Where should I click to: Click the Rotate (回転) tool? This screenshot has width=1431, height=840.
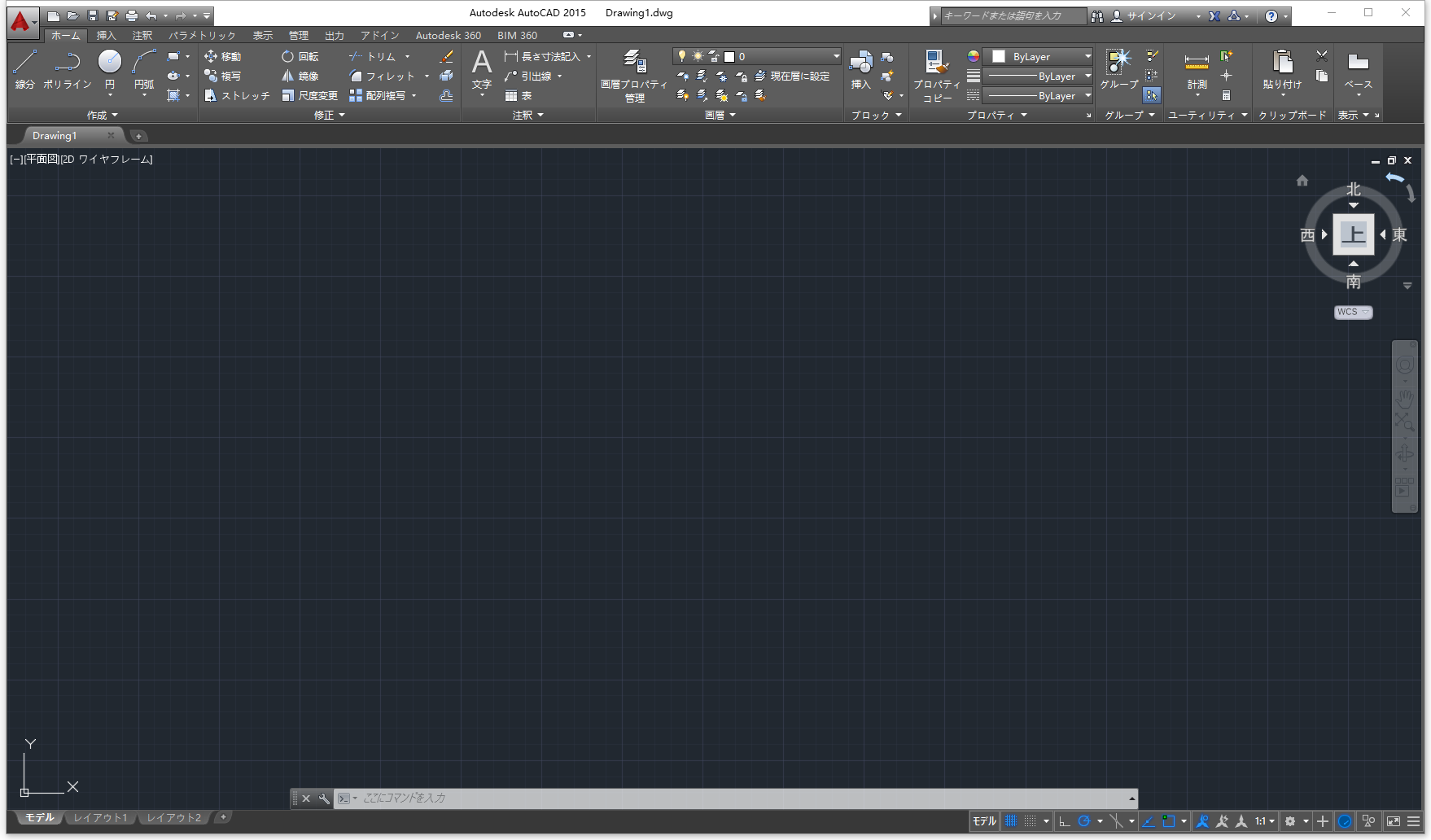[x=300, y=56]
